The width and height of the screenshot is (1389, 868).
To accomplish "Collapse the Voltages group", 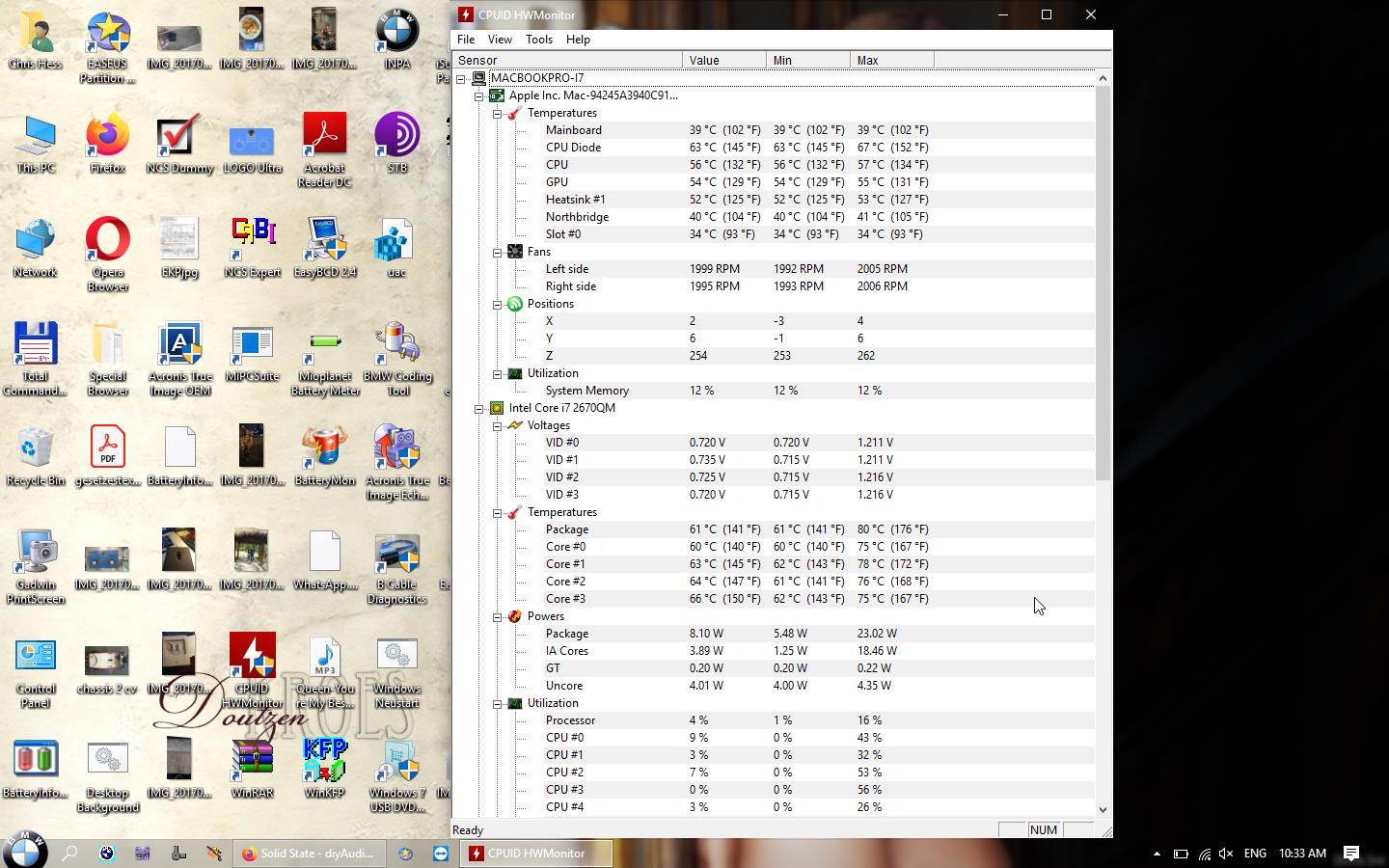I will point(498,425).
